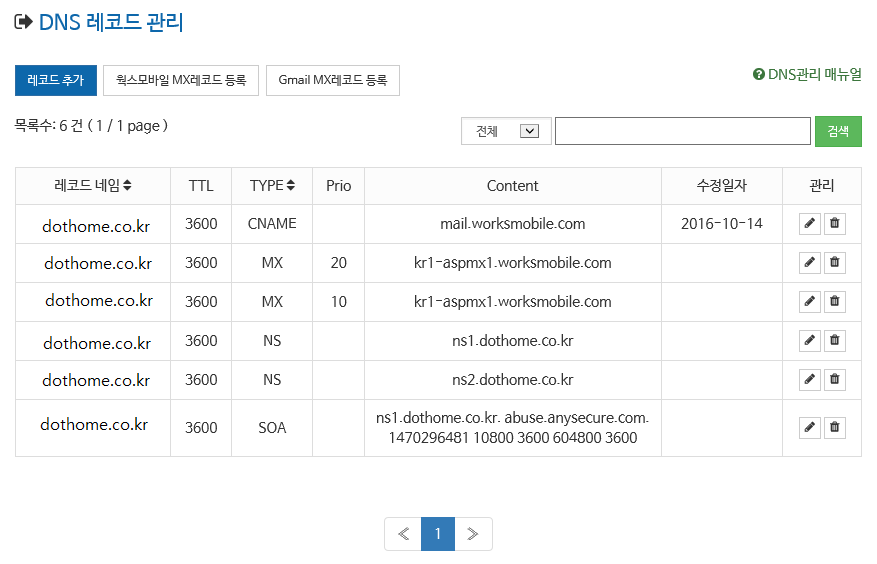Click the SOA type cell
The image size is (877, 564).
pos(272,428)
